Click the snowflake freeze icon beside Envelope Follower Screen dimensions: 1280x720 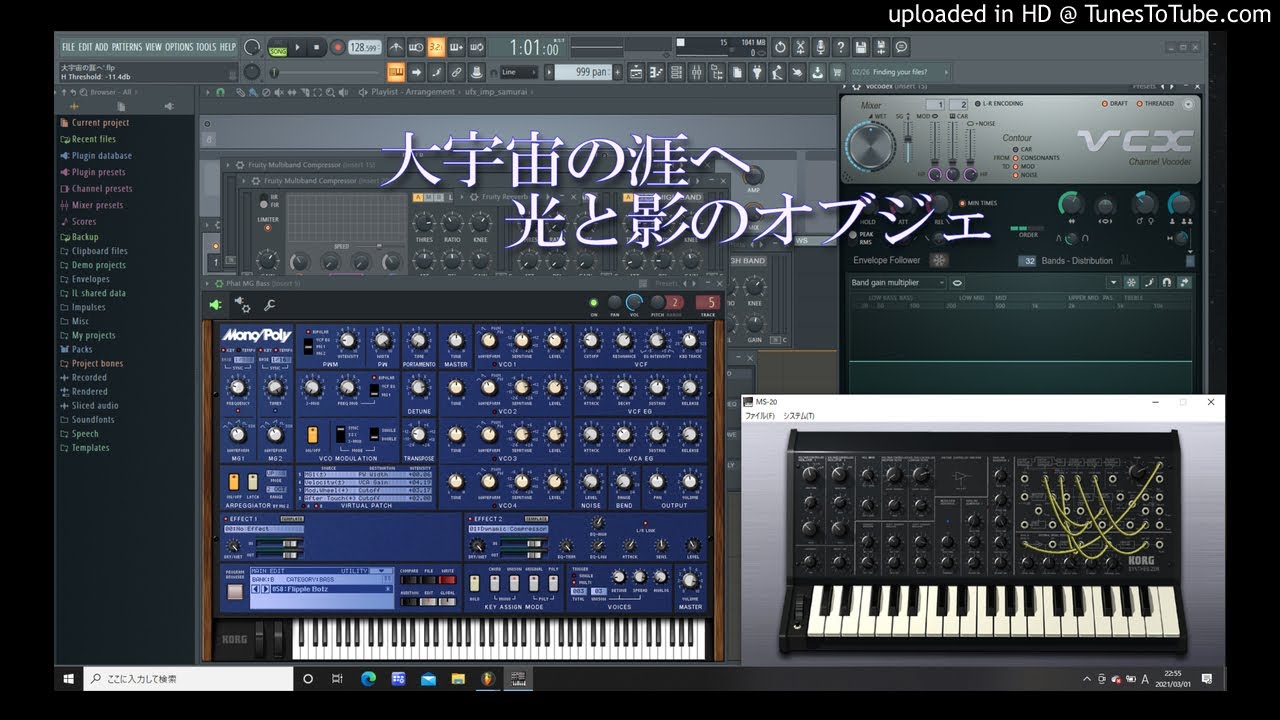click(938, 260)
